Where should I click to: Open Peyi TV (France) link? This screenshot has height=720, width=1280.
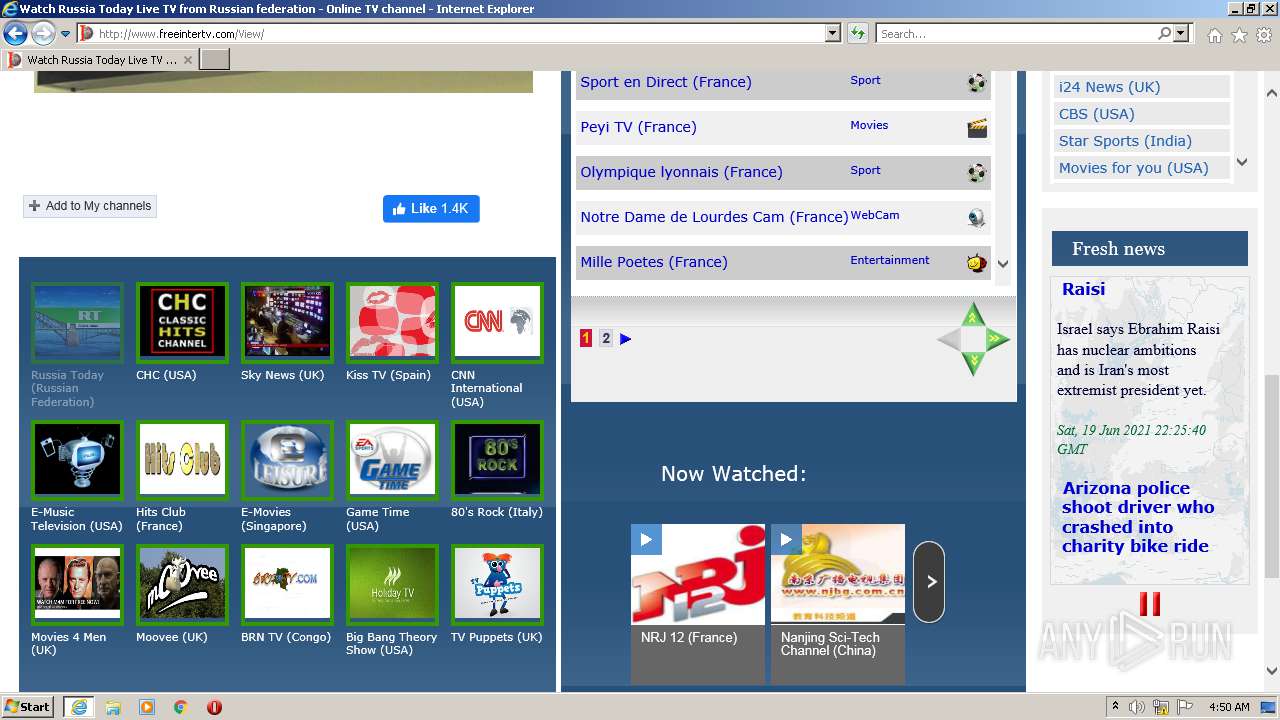[638, 127]
